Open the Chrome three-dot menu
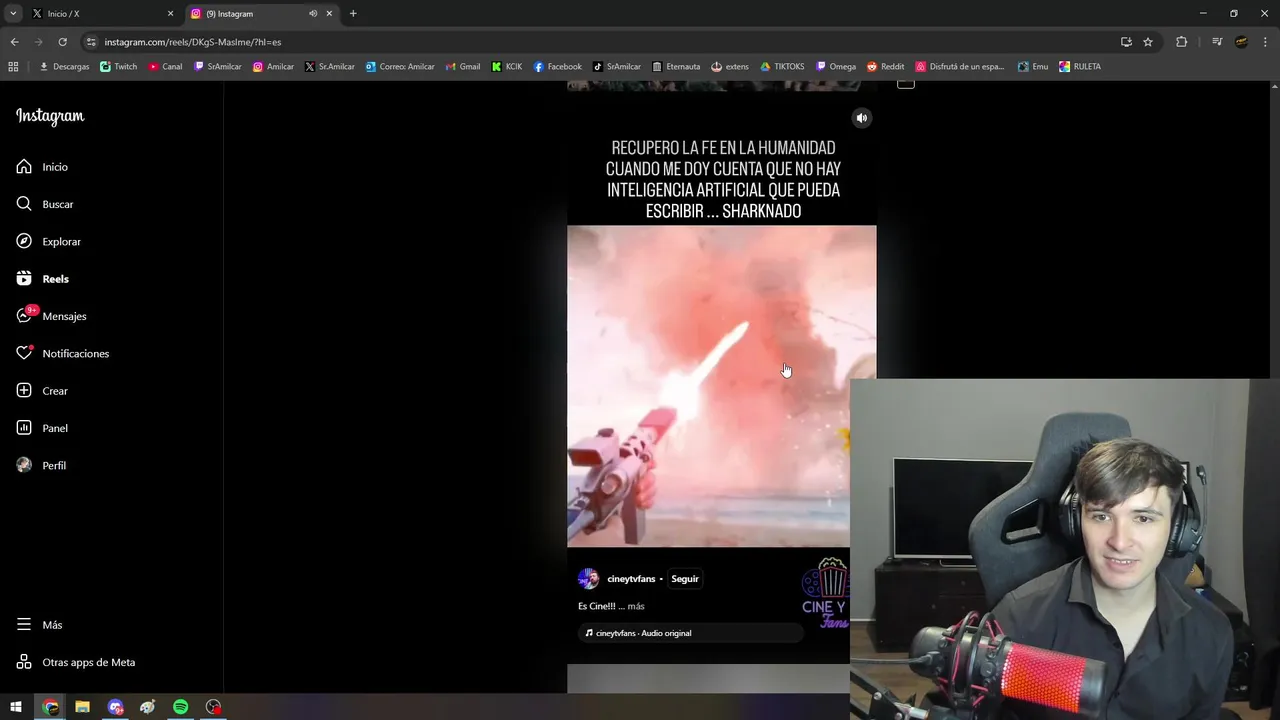Viewport: 1280px width, 720px height. tap(1265, 42)
